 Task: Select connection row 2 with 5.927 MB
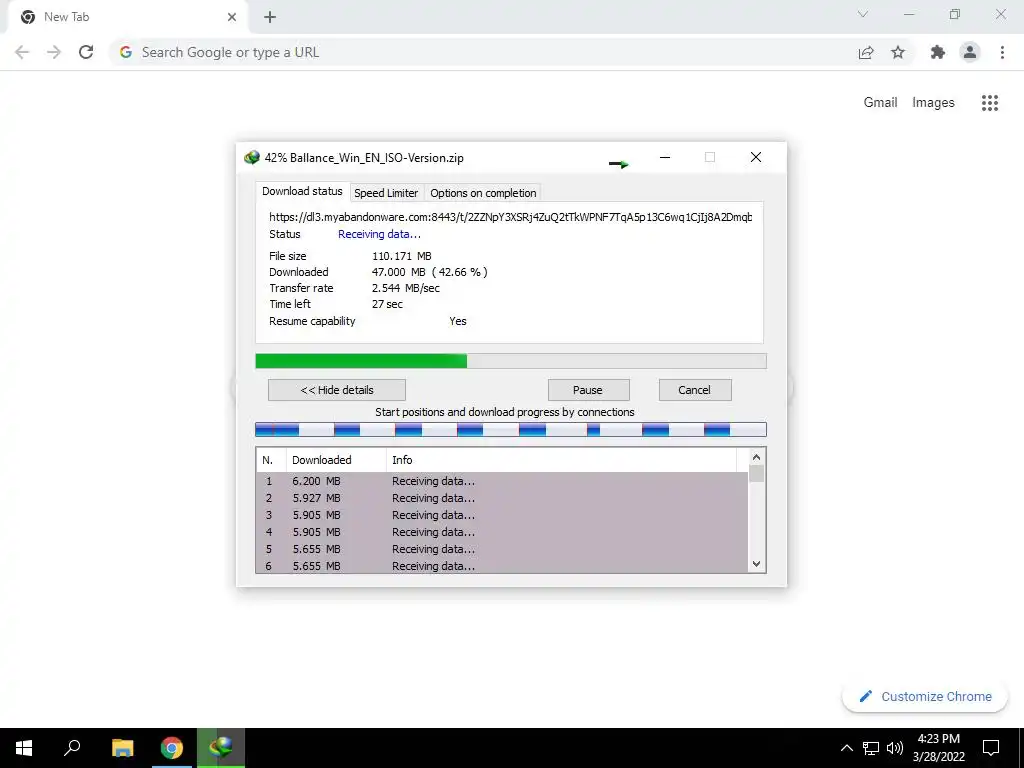(x=502, y=498)
